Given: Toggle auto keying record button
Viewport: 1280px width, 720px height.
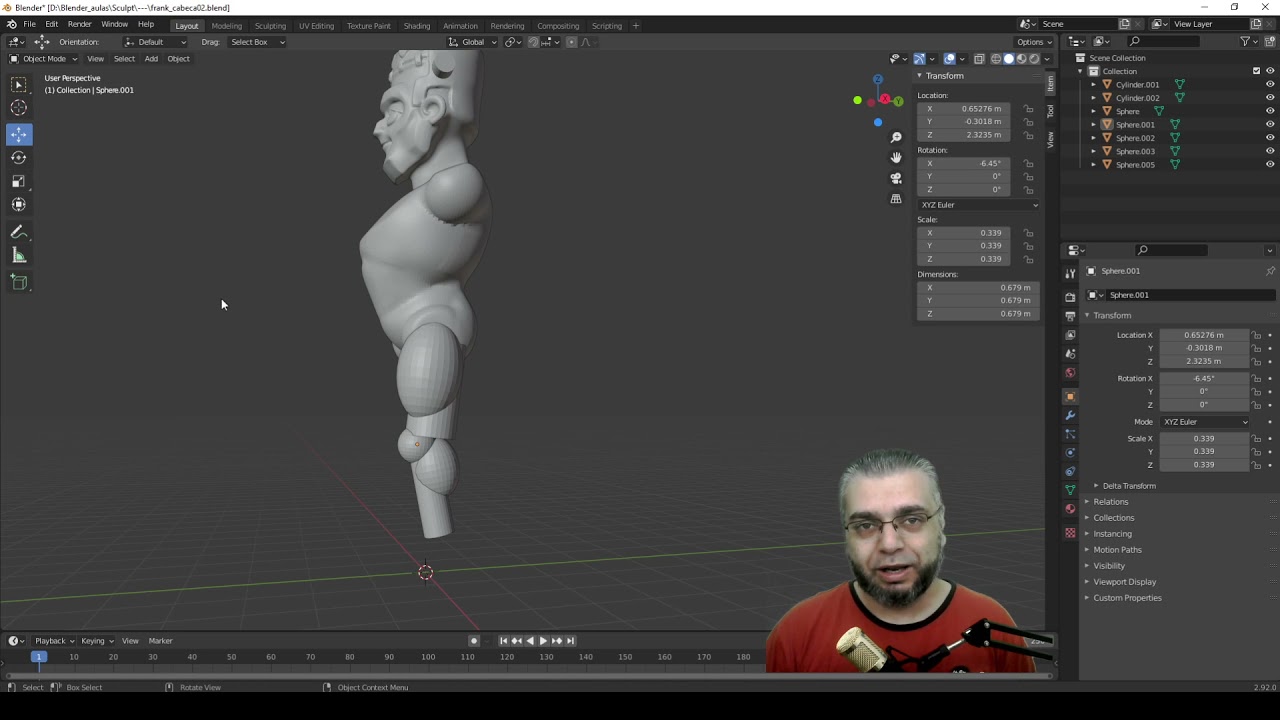Looking at the screenshot, I should click(474, 641).
